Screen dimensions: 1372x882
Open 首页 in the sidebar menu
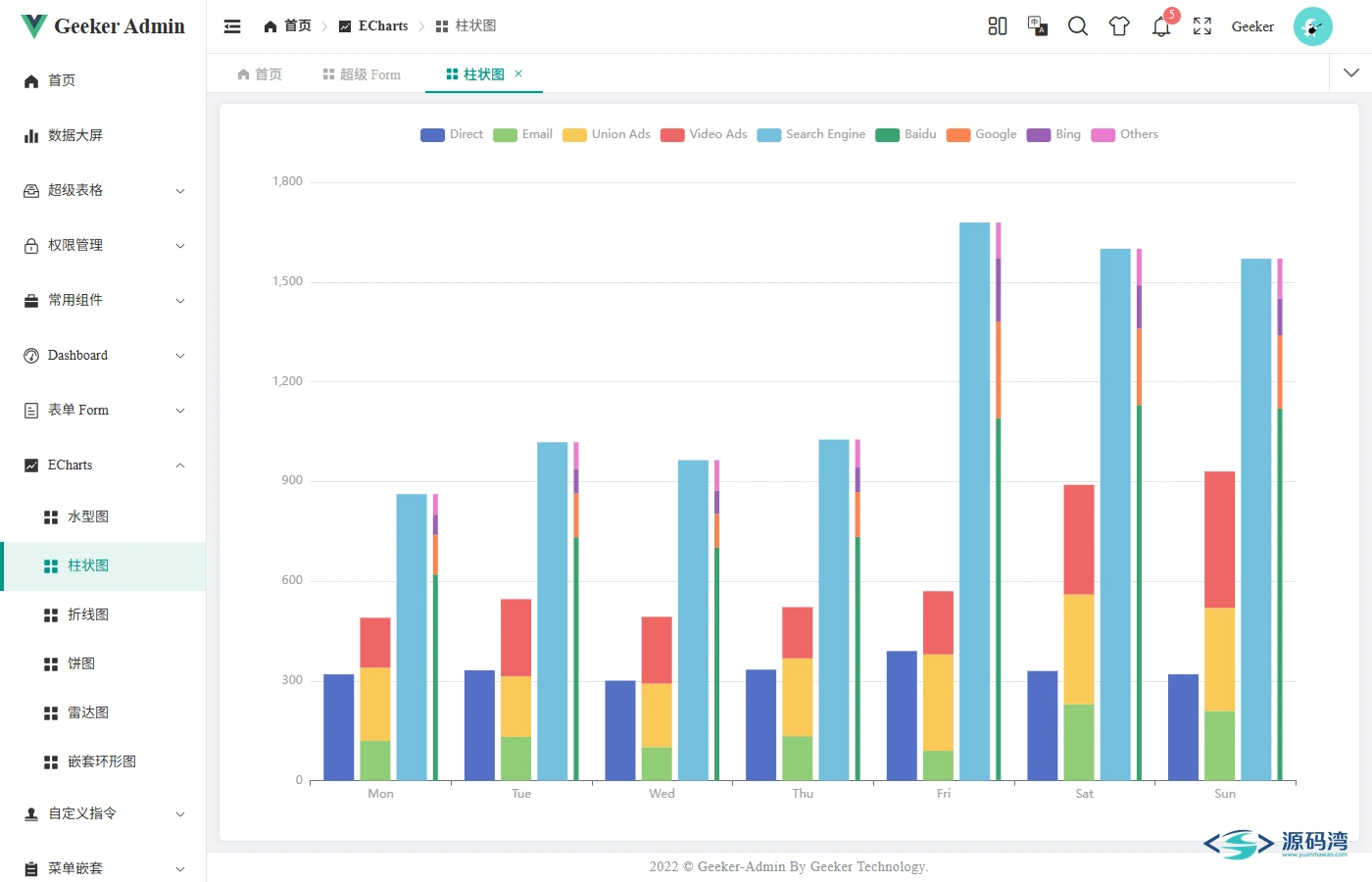pos(103,80)
